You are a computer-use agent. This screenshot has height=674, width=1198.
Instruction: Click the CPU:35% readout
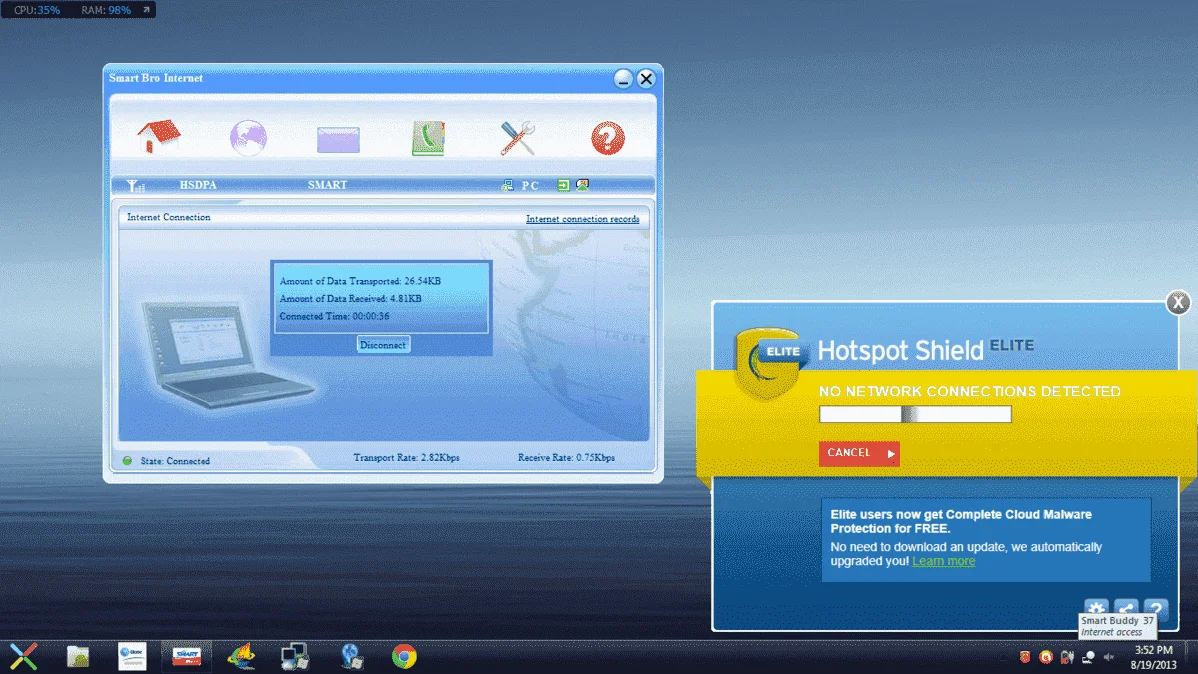click(37, 10)
